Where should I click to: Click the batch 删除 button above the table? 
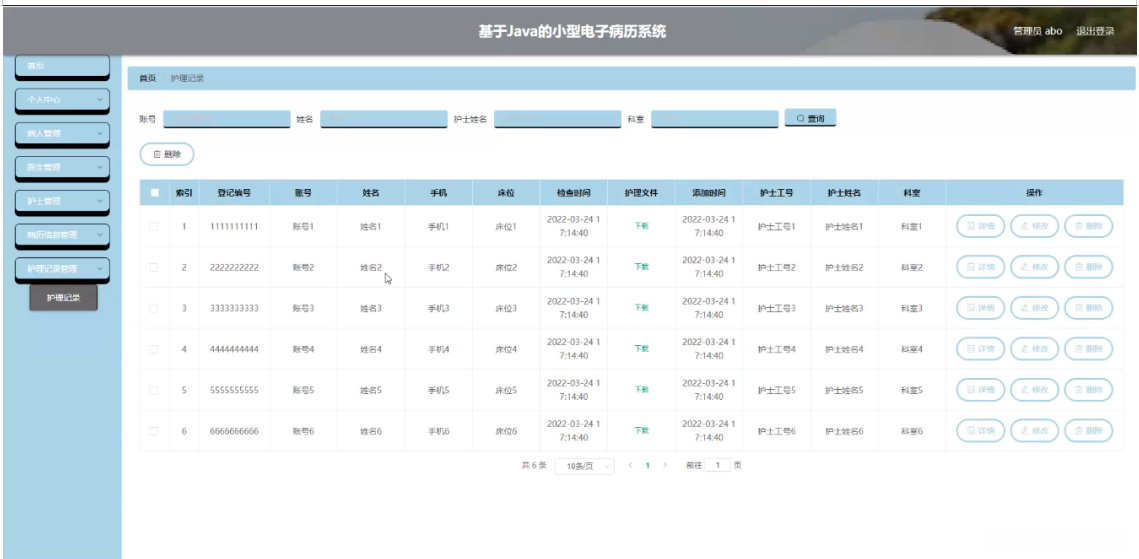tap(166, 154)
